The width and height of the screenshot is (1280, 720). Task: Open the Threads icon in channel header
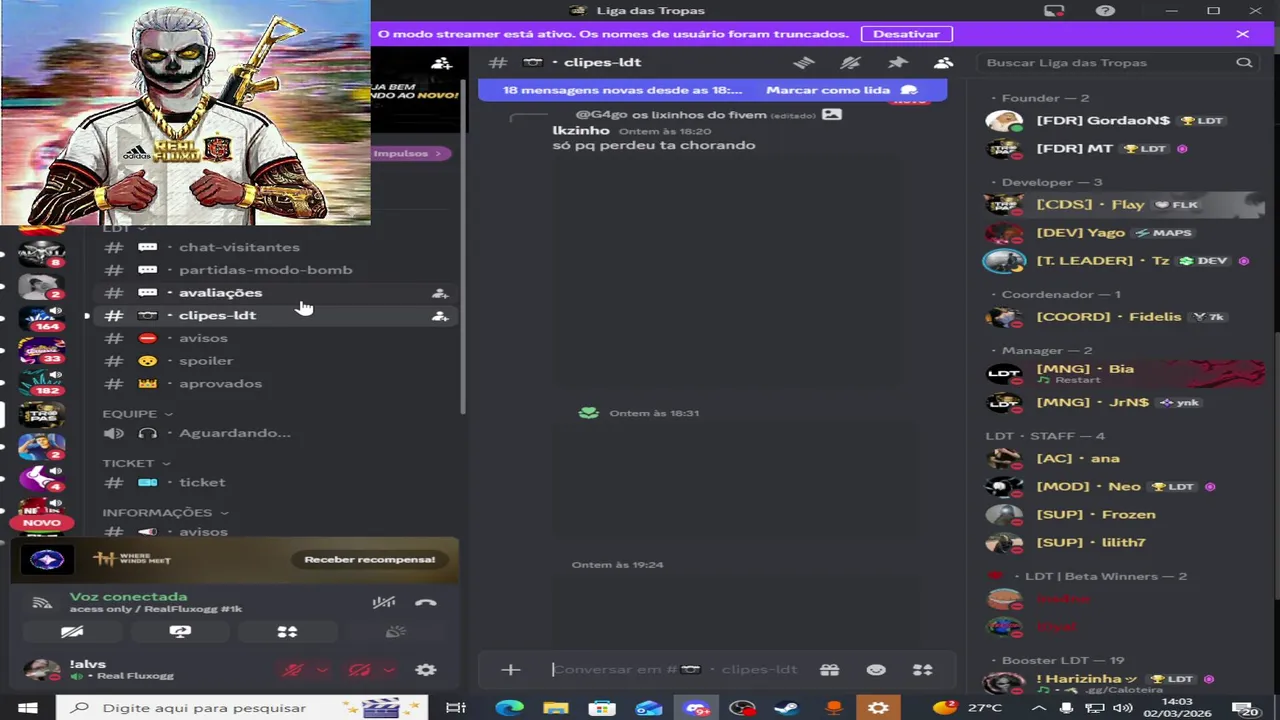coord(804,62)
